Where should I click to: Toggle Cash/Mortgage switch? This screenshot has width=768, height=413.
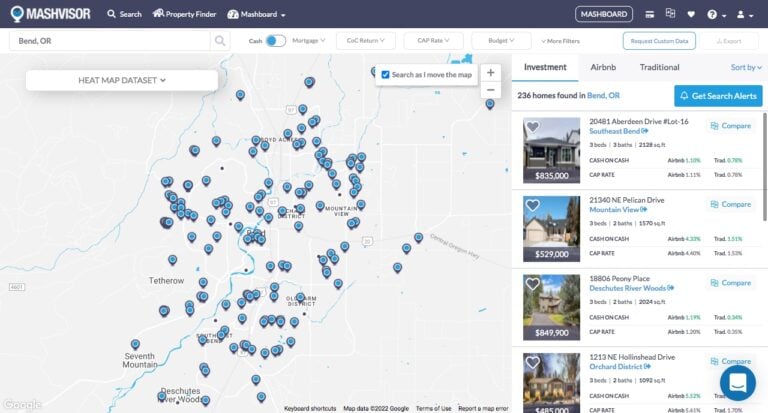click(x=275, y=41)
